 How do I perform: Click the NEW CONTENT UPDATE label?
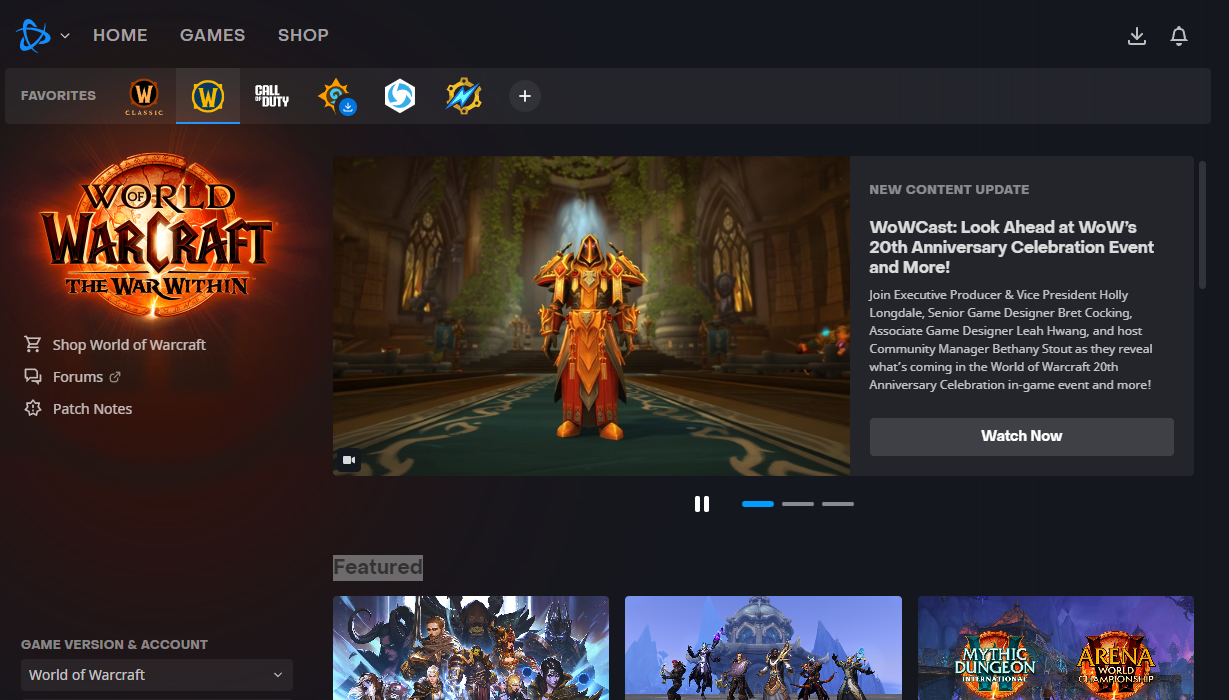click(949, 189)
